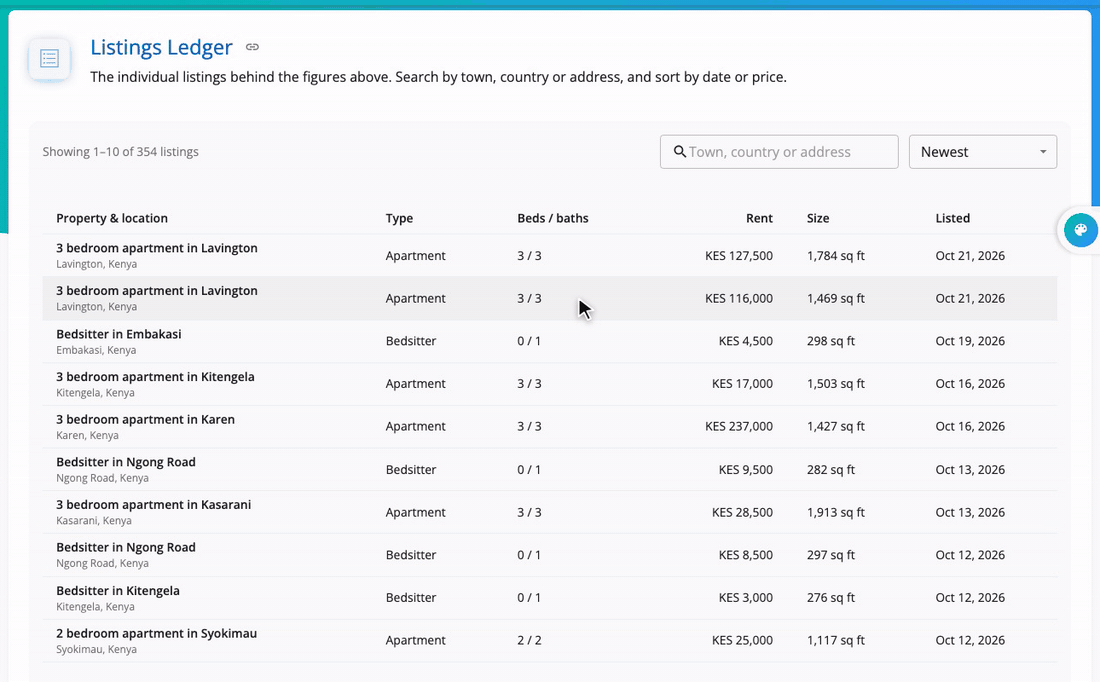This screenshot has height=682, width=1100.
Task: Open the Bedsitter in Kitengela listing
Action: point(118,591)
